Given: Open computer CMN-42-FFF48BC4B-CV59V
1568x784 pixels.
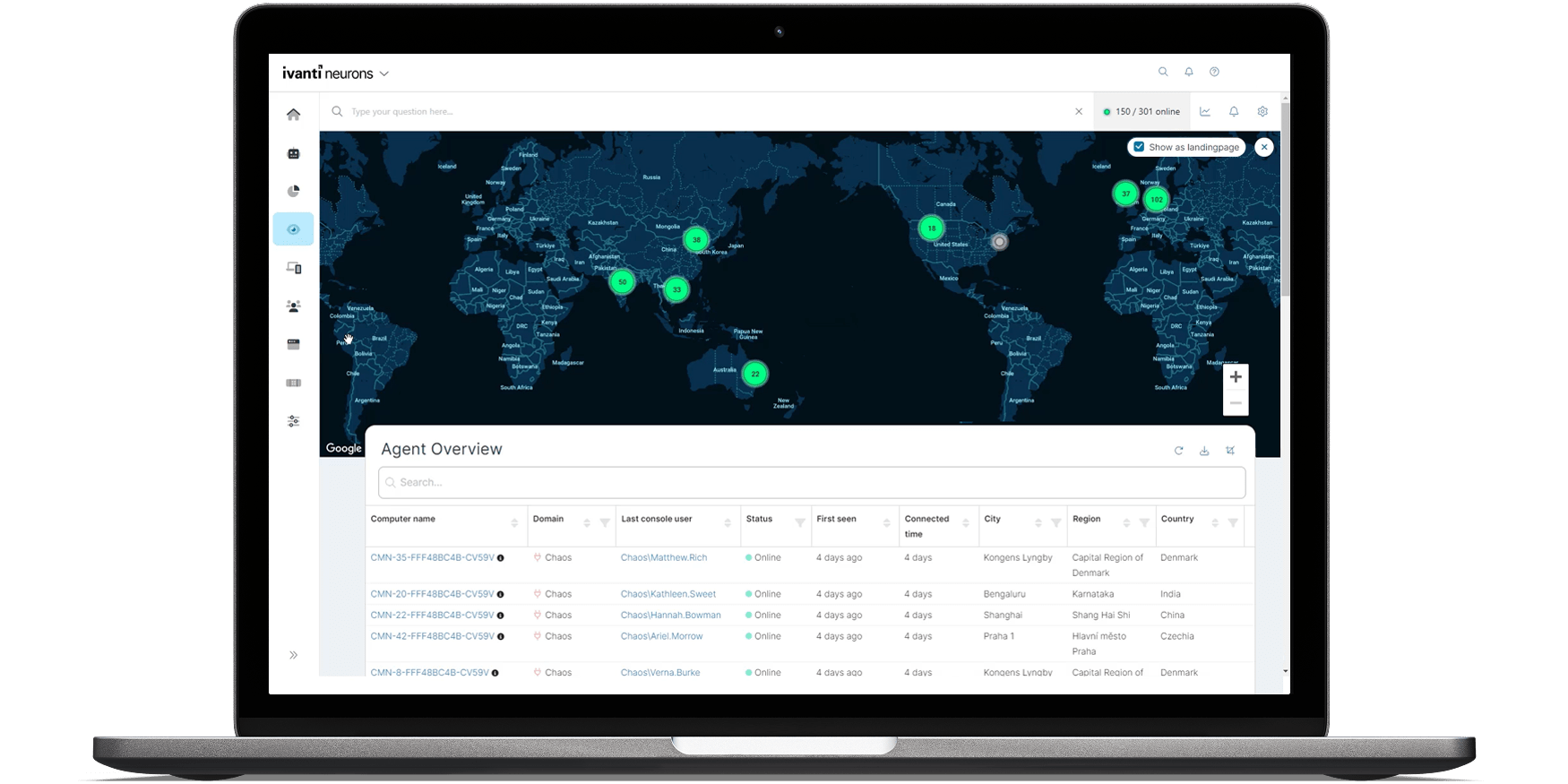Looking at the screenshot, I should pyautogui.click(x=432, y=636).
